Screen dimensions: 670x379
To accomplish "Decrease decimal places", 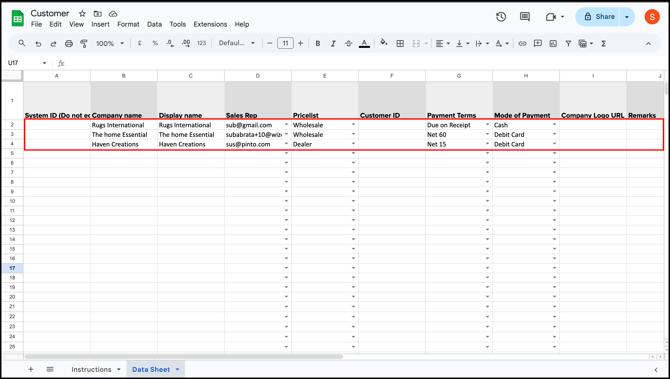I will (x=170, y=44).
